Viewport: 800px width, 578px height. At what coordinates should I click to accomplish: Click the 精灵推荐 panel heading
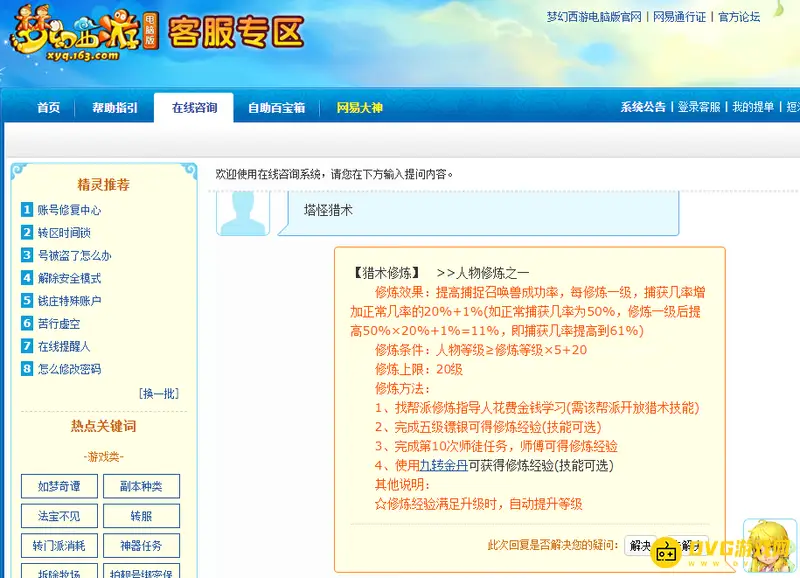coord(104,184)
